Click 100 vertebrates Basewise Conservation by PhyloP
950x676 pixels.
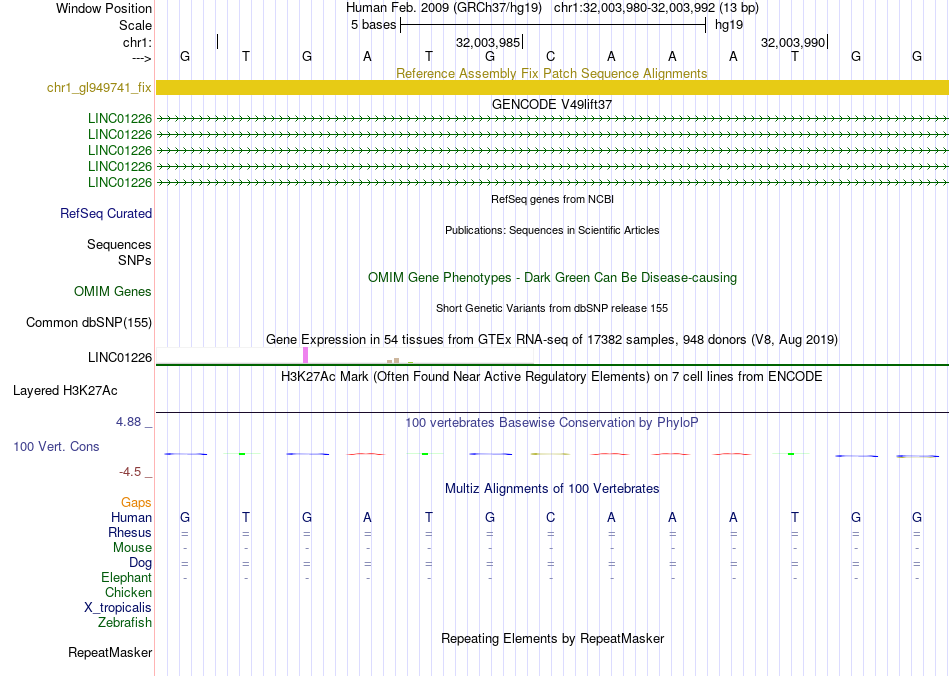[x=552, y=422]
